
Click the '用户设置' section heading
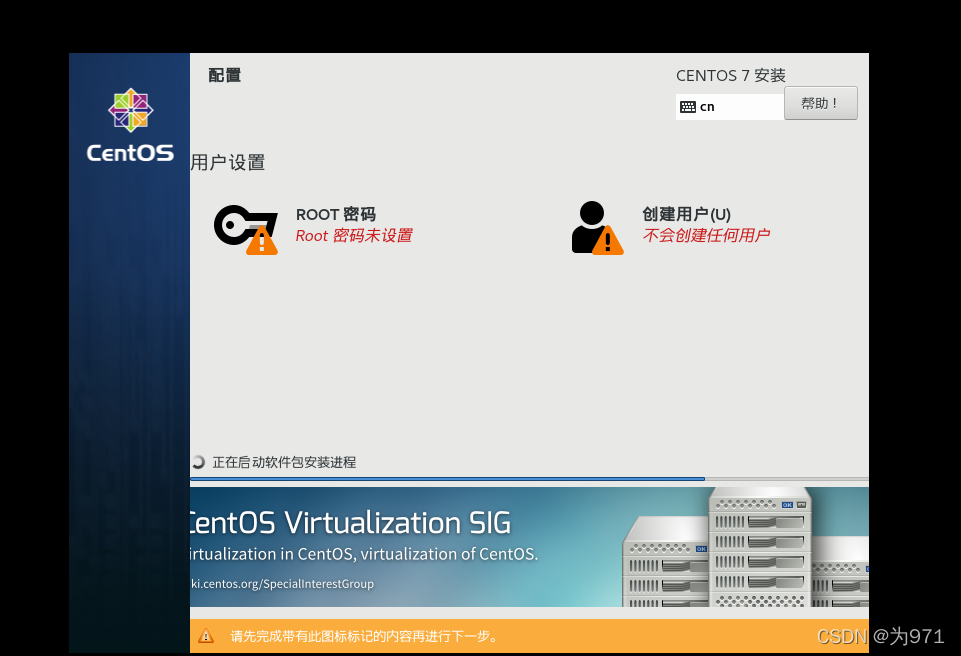(x=228, y=162)
